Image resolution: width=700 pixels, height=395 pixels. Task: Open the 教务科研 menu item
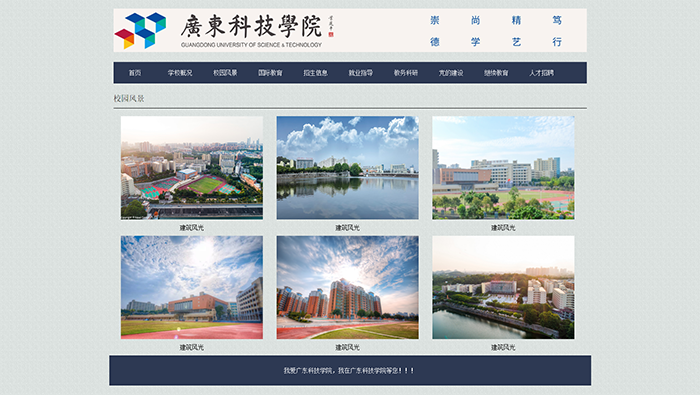[x=406, y=73]
